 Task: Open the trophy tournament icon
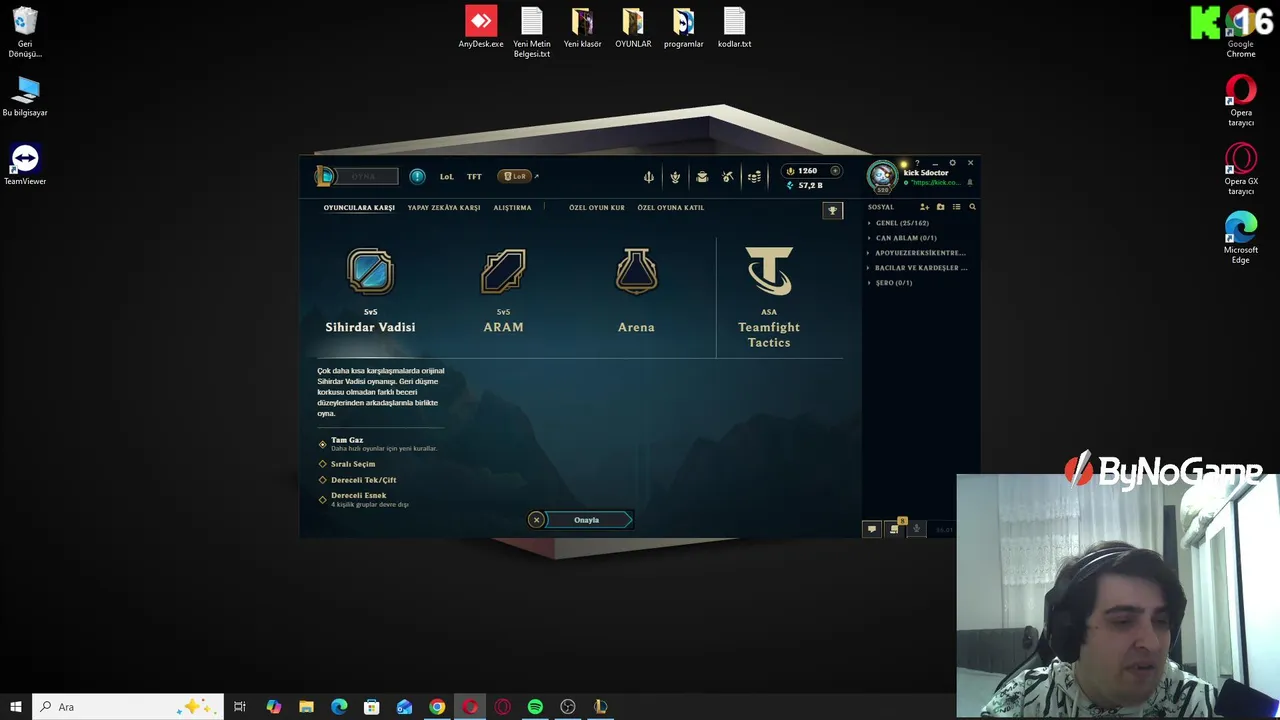pos(832,210)
